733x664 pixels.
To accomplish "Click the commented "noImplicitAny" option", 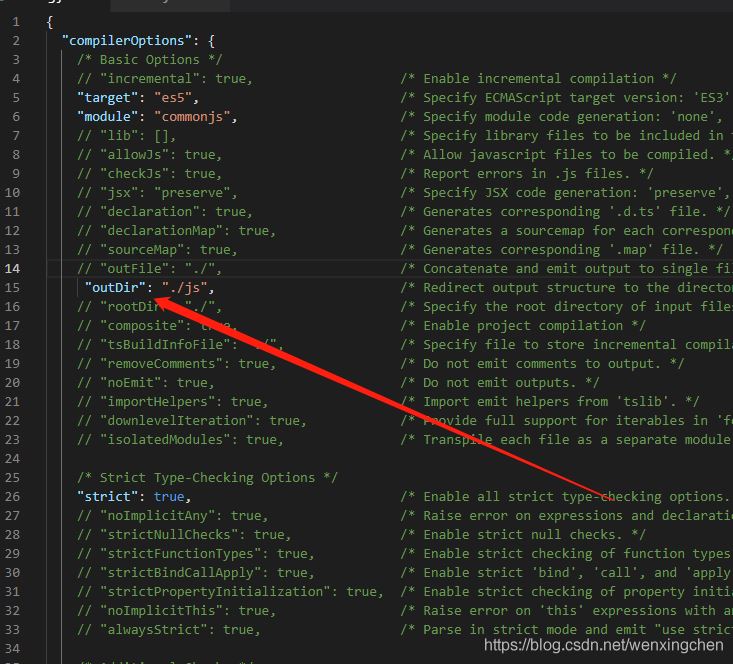I will coord(172,516).
